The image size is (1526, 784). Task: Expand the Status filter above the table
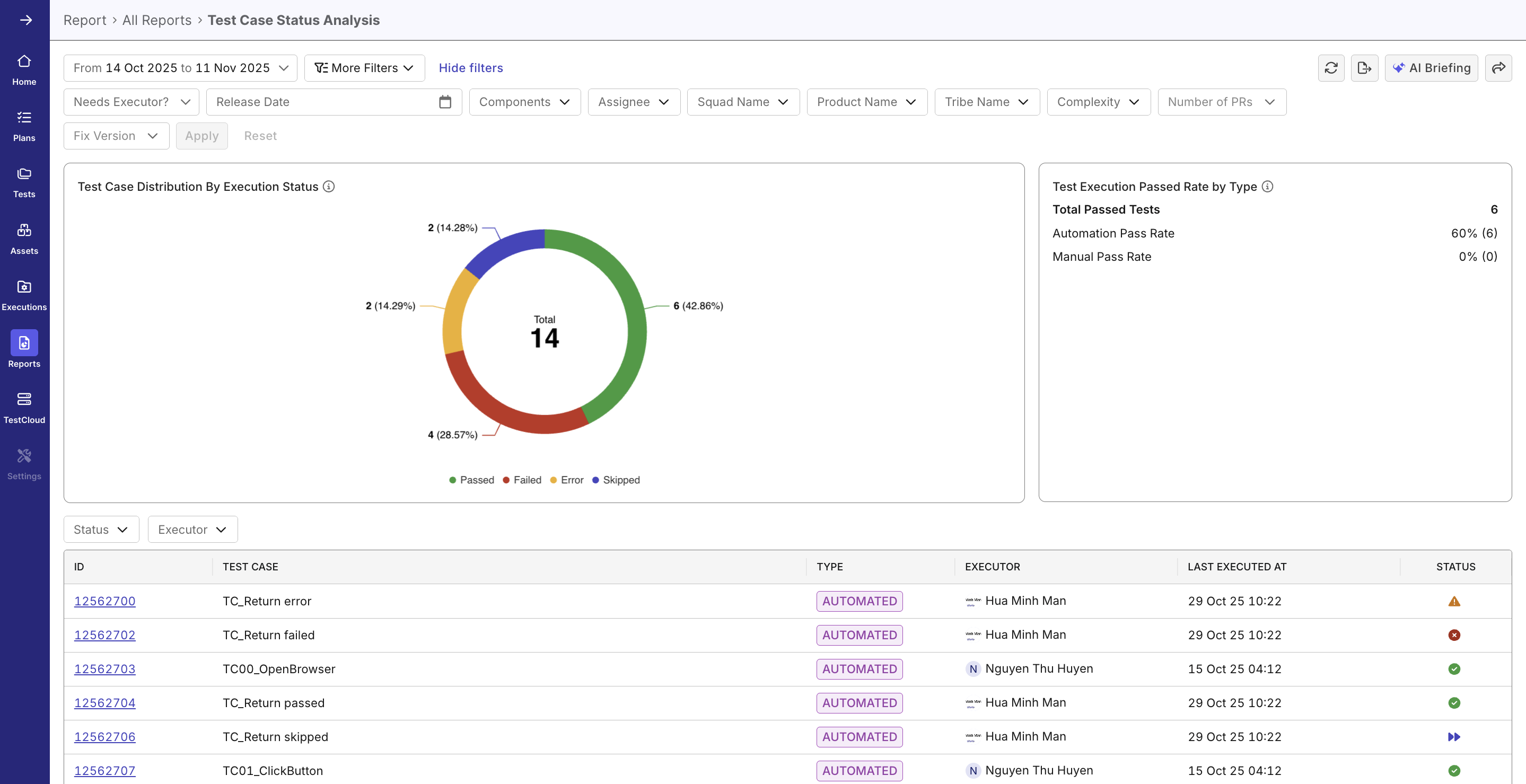click(x=100, y=529)
